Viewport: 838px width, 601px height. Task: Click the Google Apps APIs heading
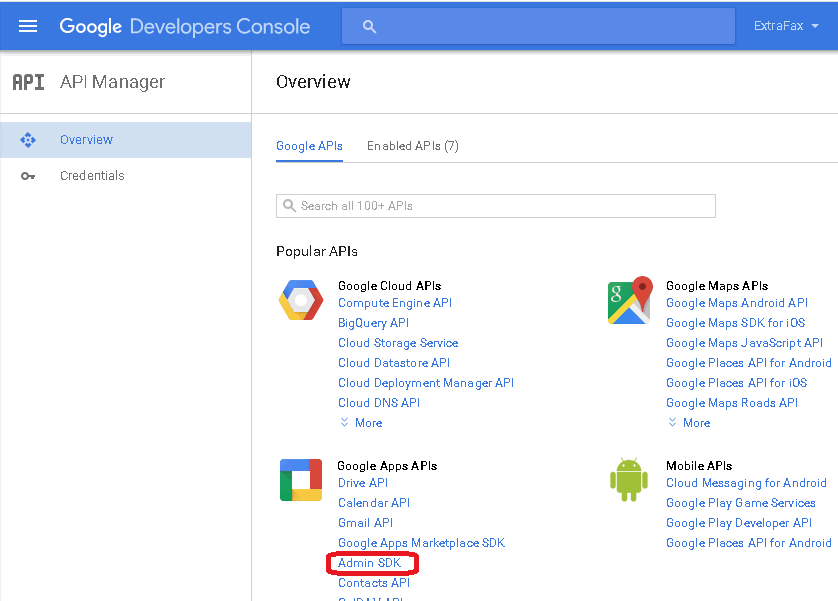point(387,466)
